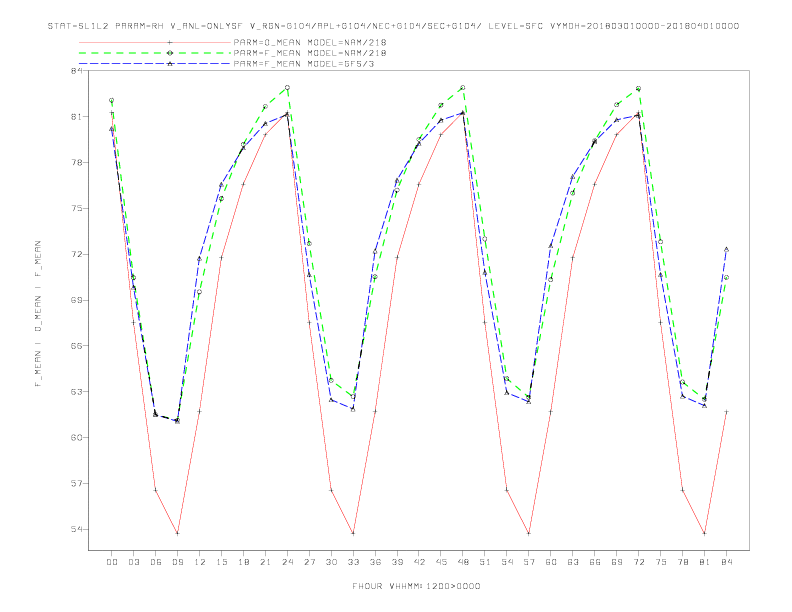Click x-axis forecast hour label 27

coord(309,562)
